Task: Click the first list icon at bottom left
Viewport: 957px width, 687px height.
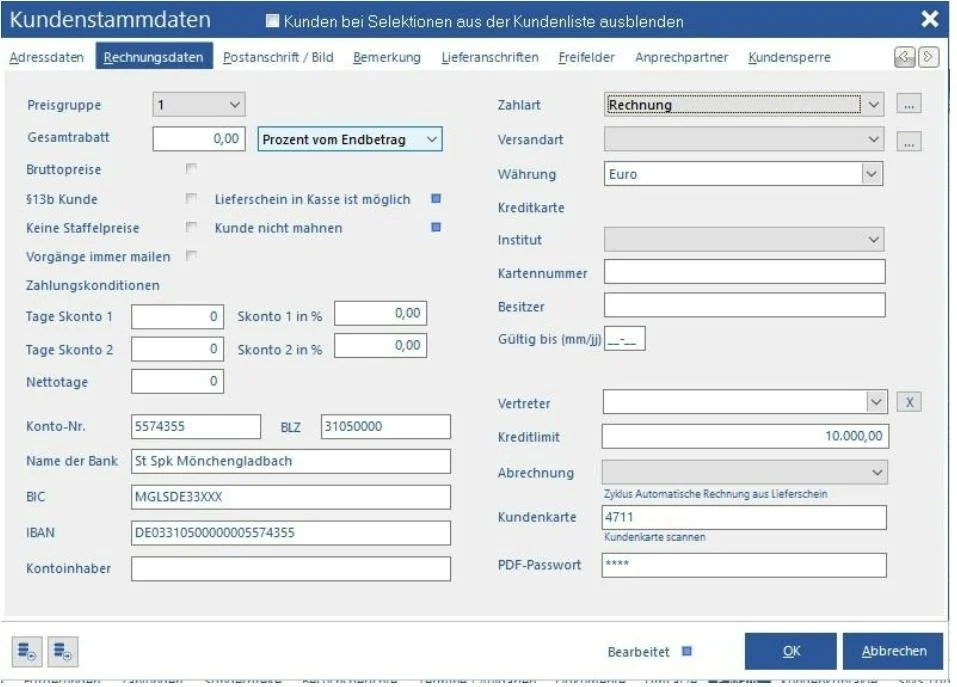Action: [x=27, y=651]
